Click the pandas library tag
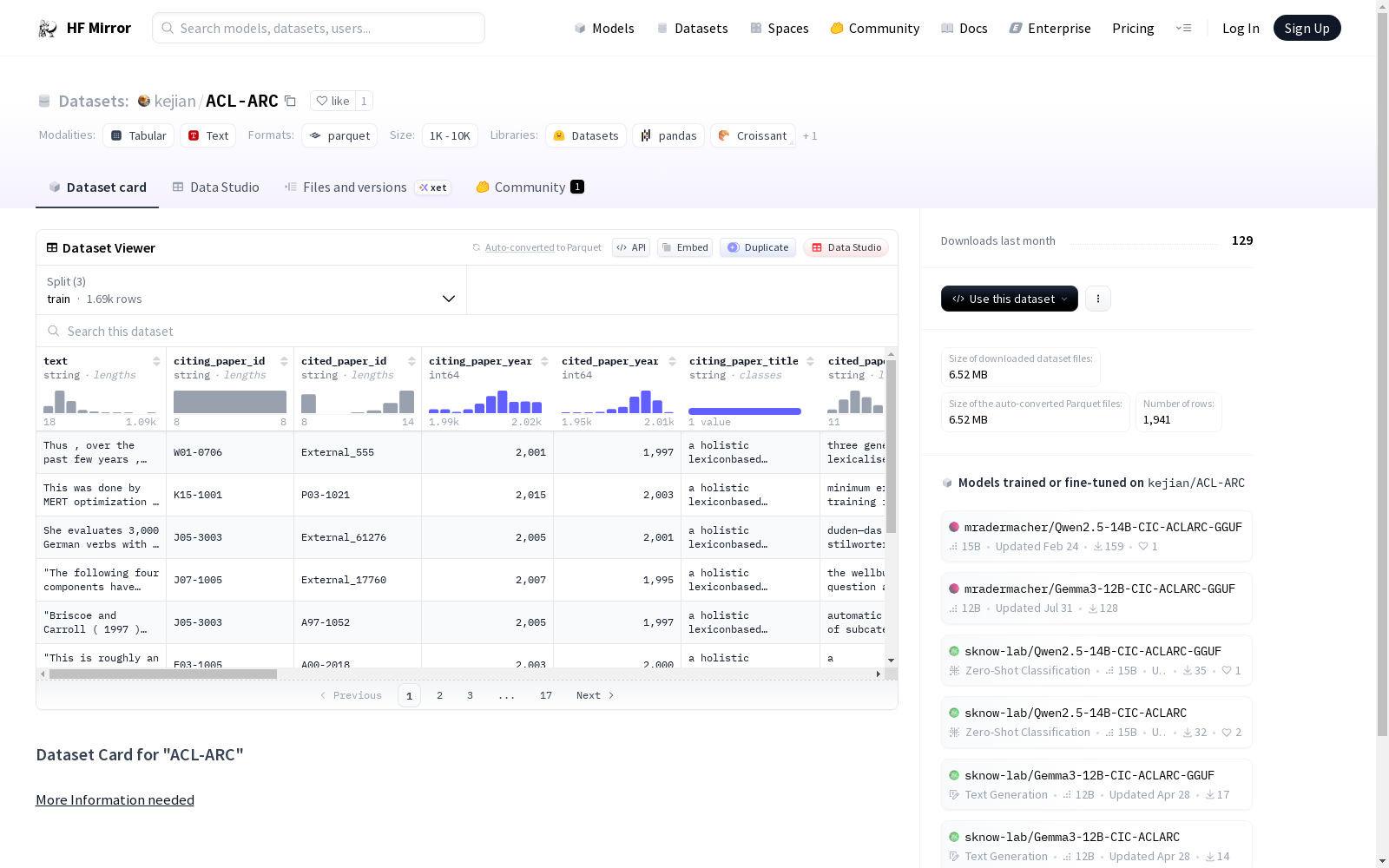 (x=668, y=135)
